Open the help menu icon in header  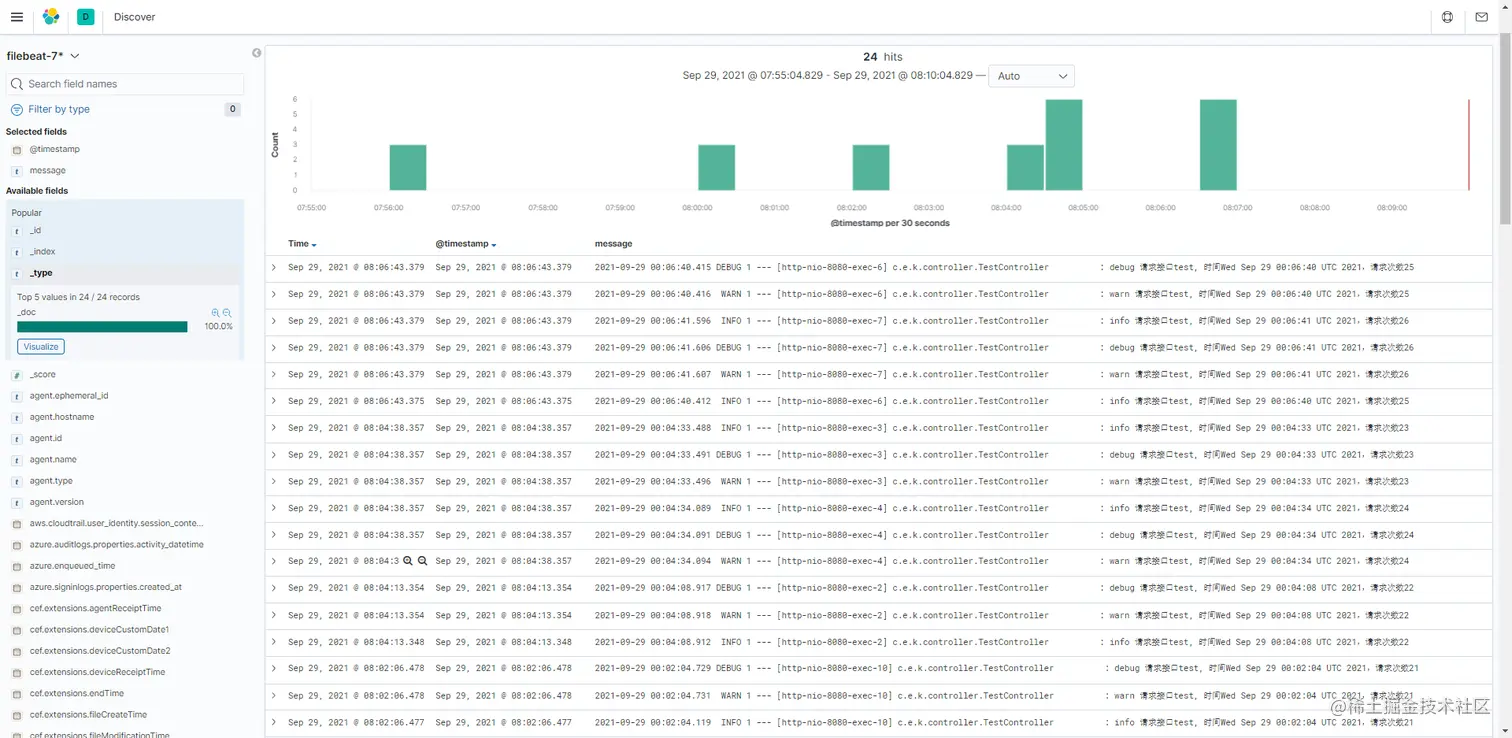[x=1447, y=17]
